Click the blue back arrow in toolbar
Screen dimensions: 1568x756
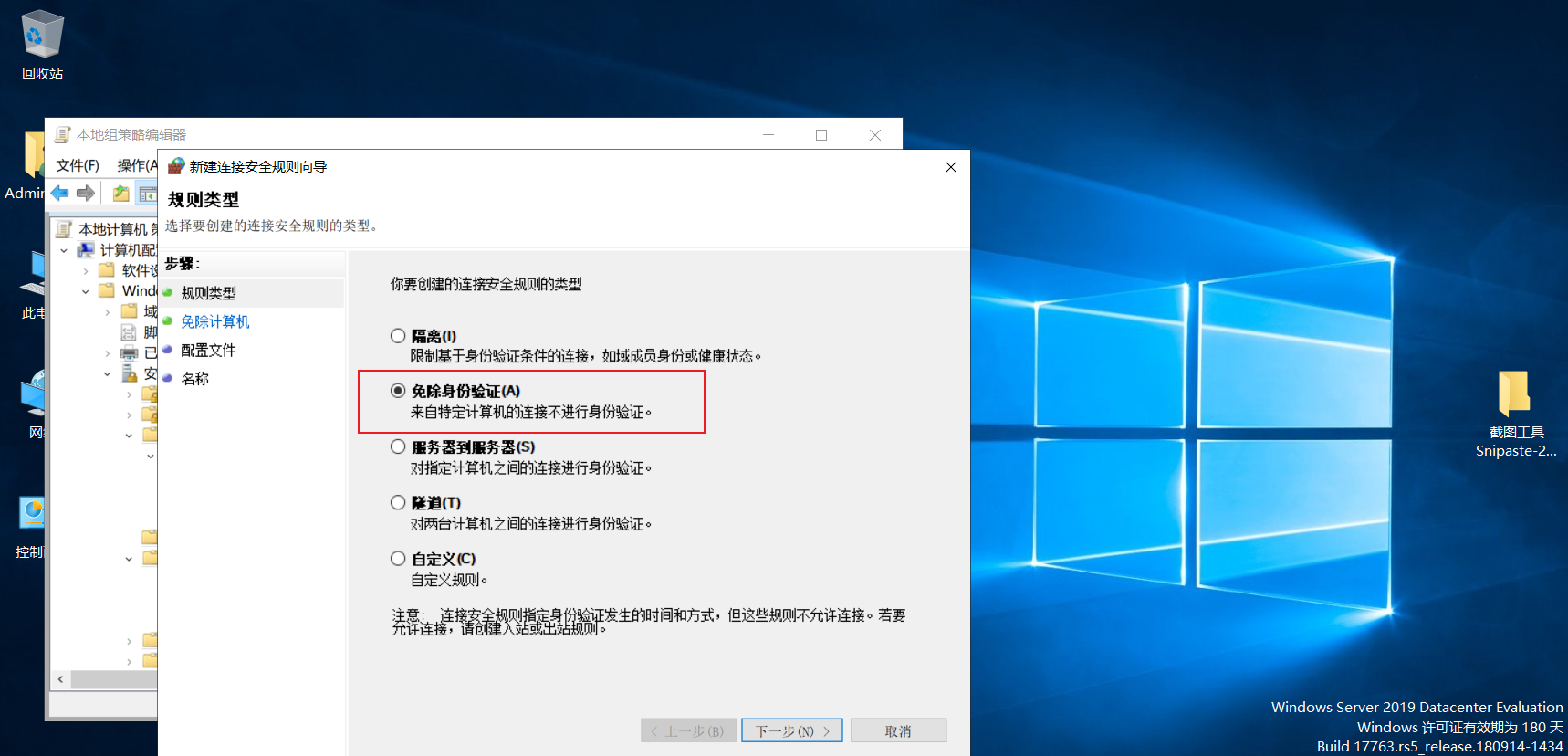click(60, 193)
